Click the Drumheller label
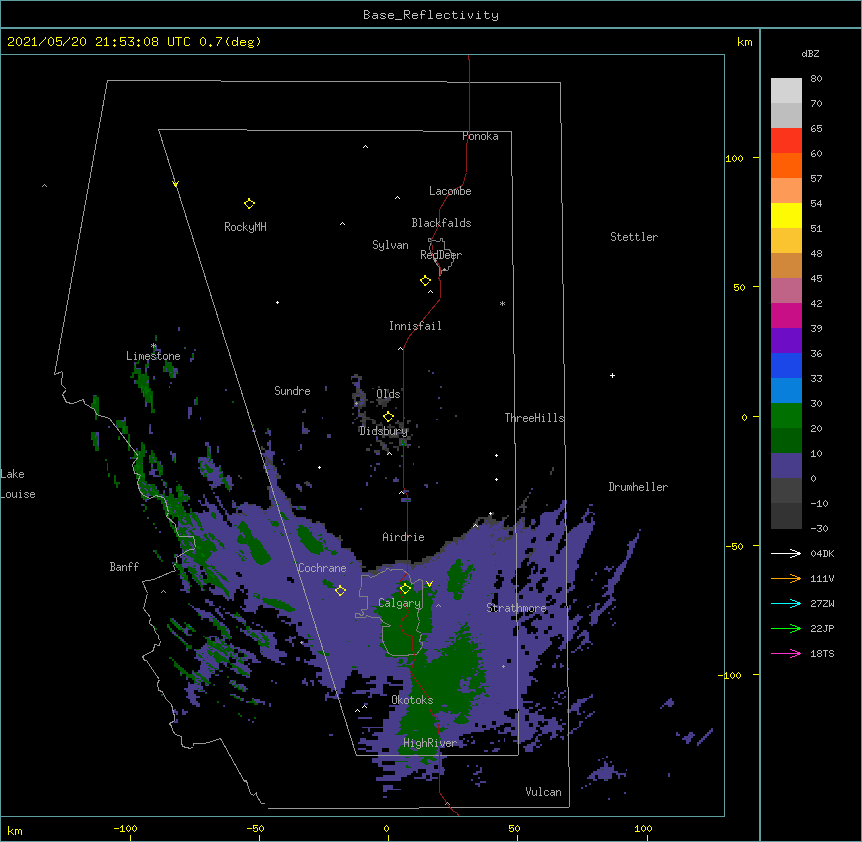 point(638,487)
